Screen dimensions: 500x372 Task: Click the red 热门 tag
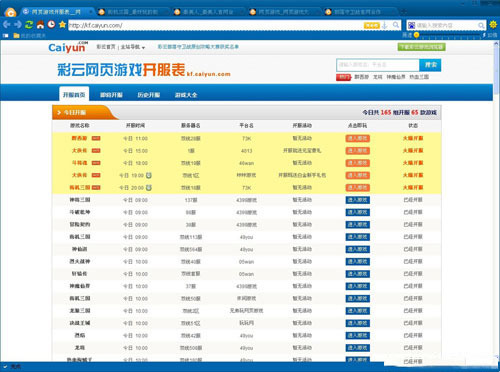click(343, 77)
